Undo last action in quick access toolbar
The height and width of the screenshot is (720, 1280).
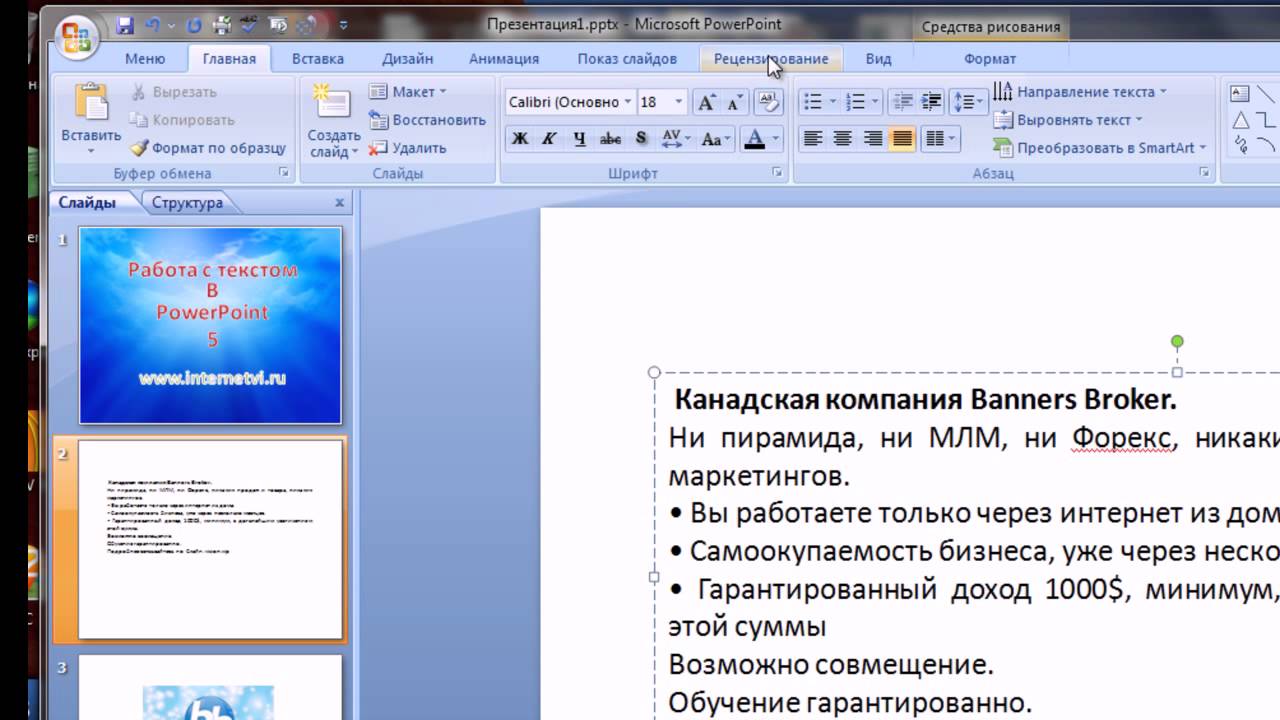(153, 24)
